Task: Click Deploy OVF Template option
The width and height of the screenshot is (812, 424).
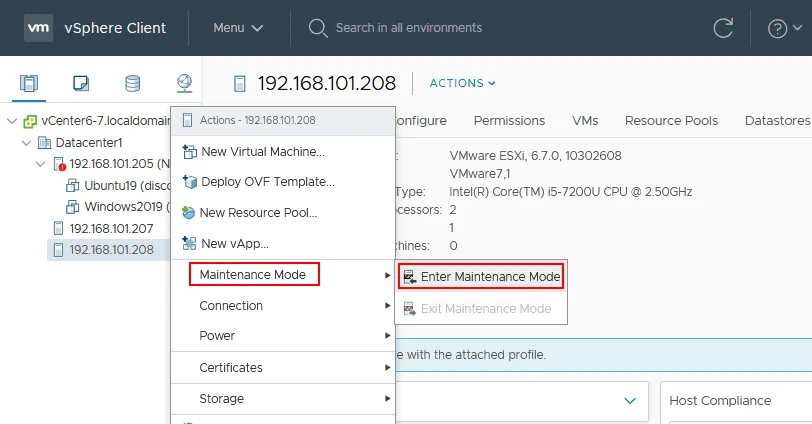Action: pos(267,182)
